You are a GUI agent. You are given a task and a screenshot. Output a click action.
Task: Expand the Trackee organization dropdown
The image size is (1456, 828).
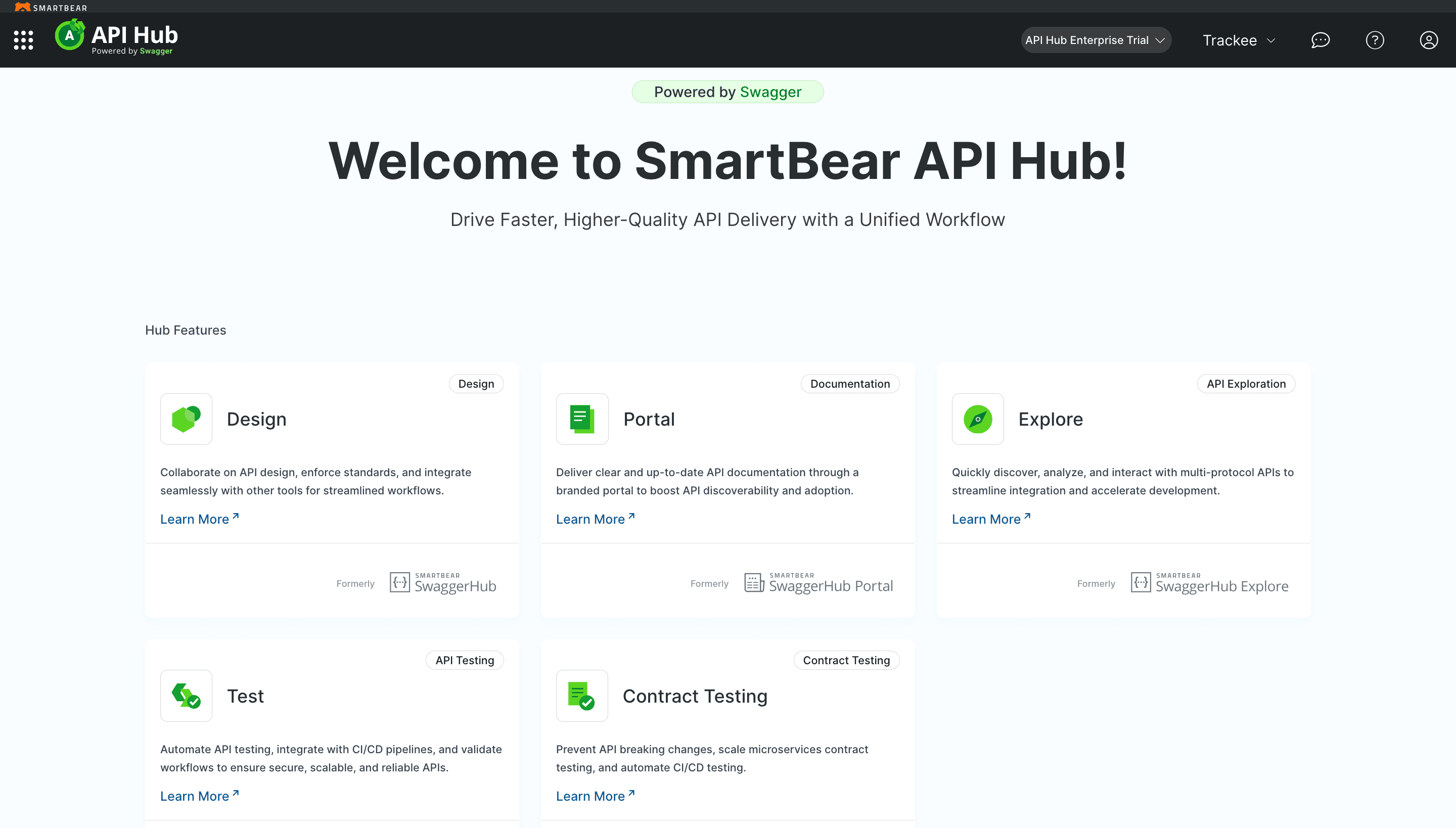(x=1239, y=40)
